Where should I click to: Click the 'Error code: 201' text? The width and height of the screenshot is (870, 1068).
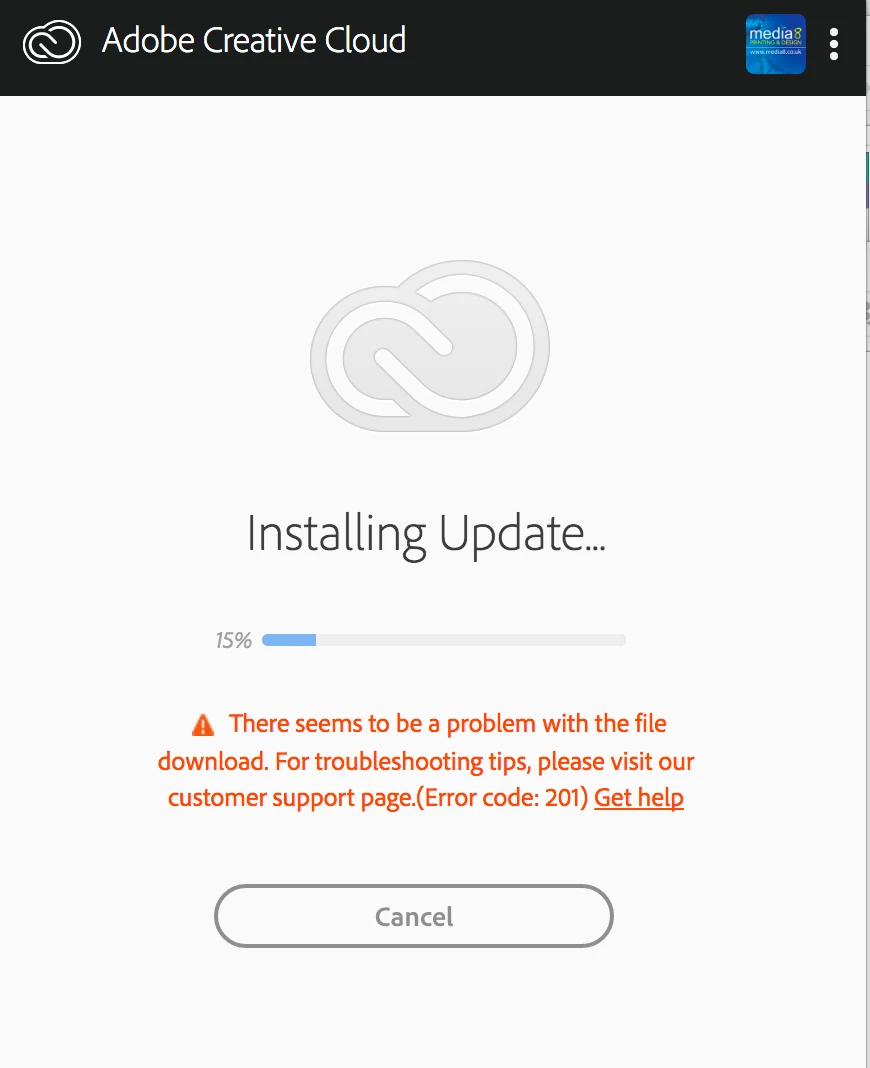[502, 798]
